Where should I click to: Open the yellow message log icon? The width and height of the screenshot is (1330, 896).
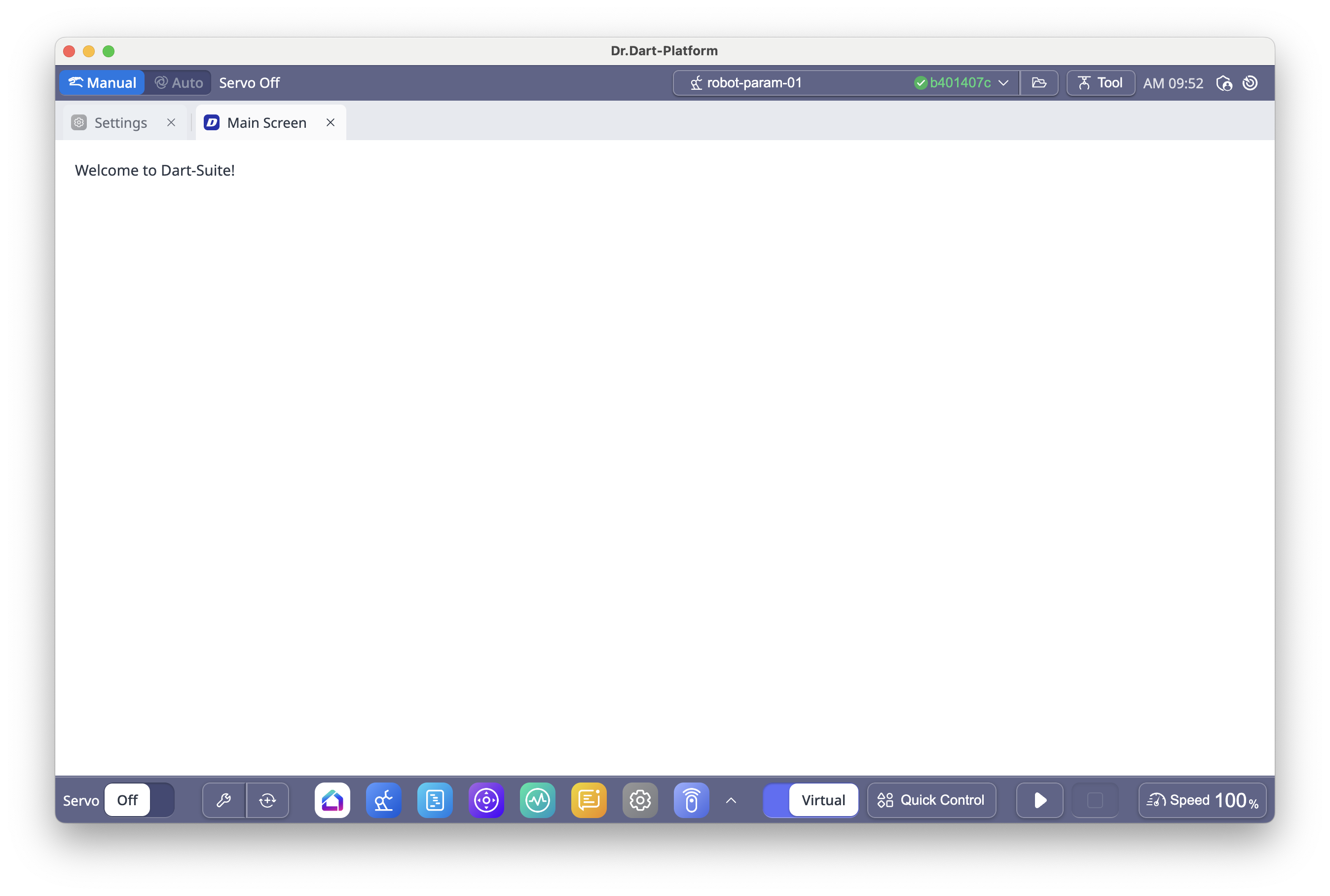pos(589,800)
